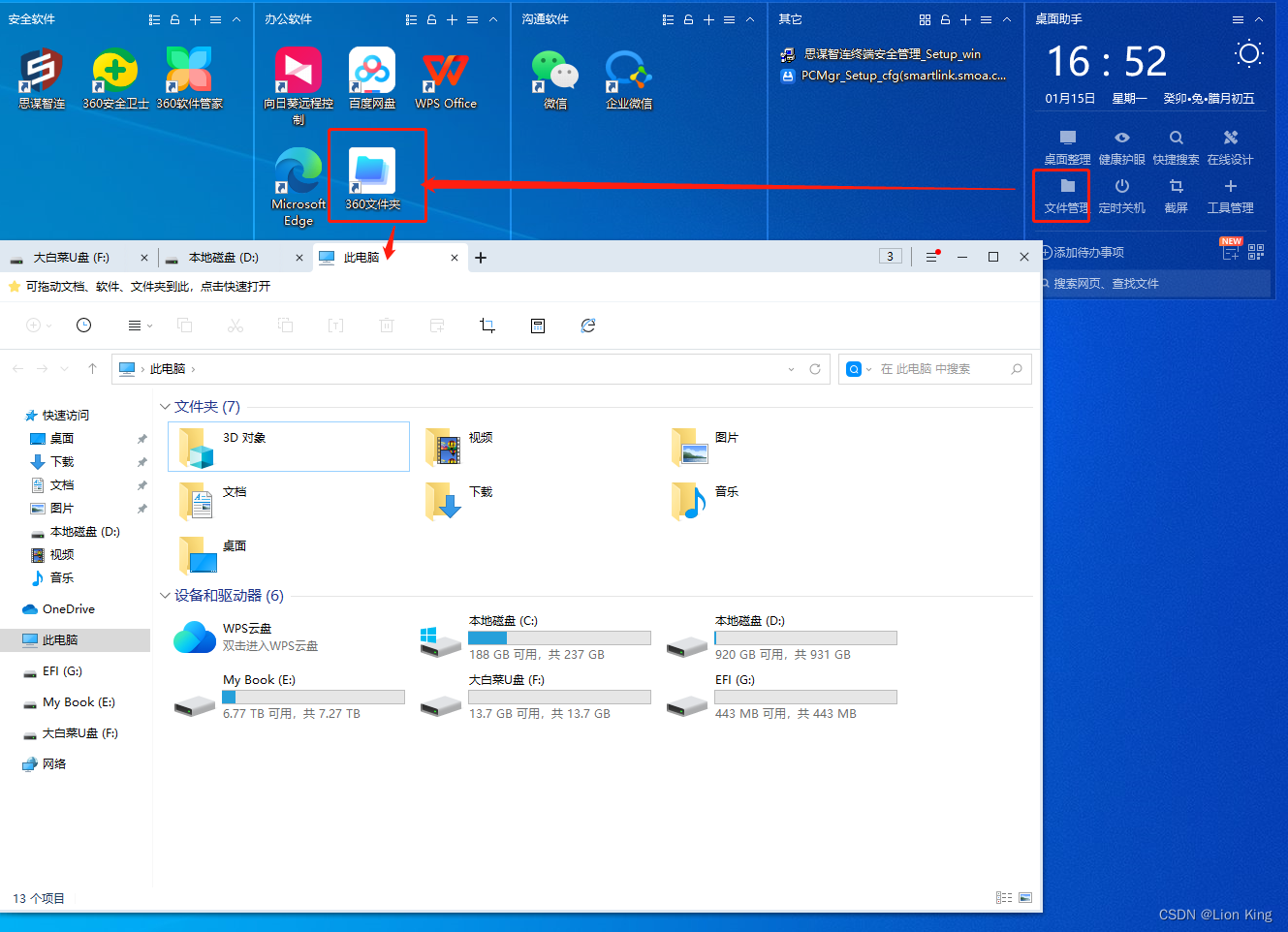Click My Book (E:) usage bar
Viewport: 1288px width, 932px height.
point(313,698)
